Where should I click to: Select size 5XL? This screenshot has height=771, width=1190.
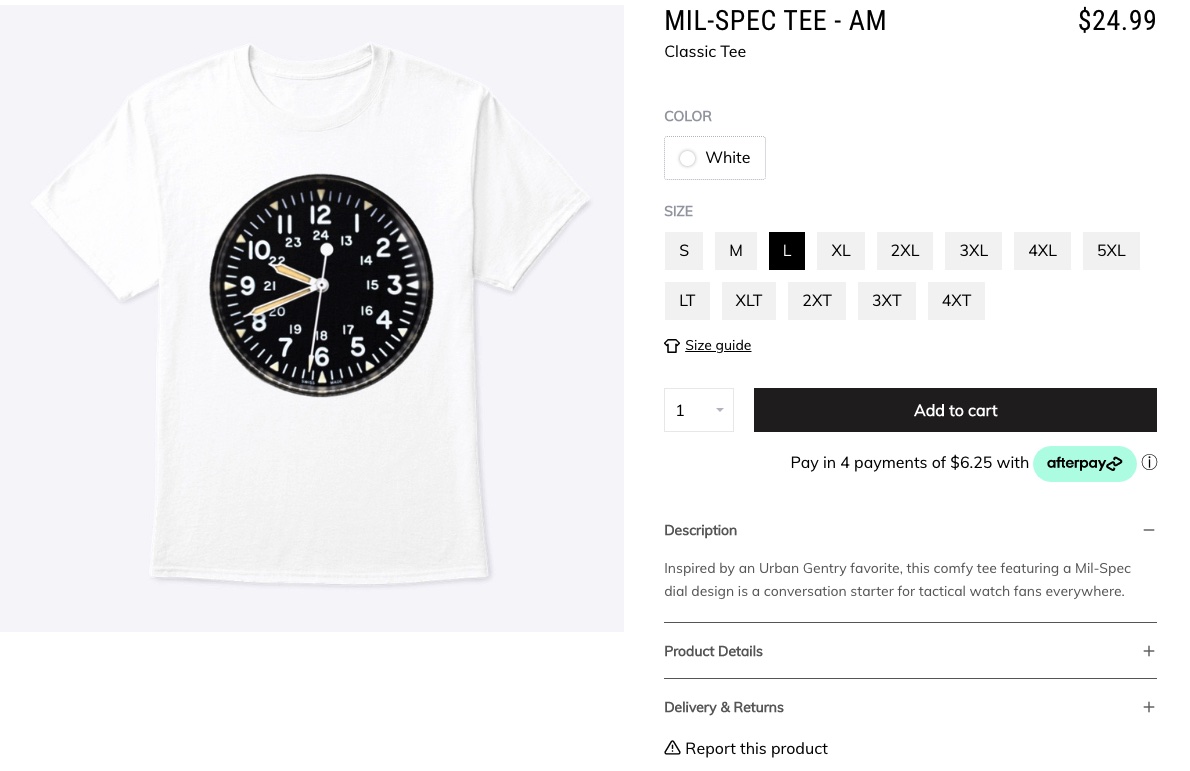tap(1110, 251)
